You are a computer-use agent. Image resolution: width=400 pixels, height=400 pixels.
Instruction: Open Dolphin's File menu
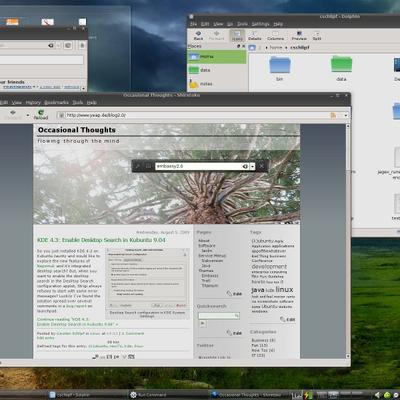[194, 24]
